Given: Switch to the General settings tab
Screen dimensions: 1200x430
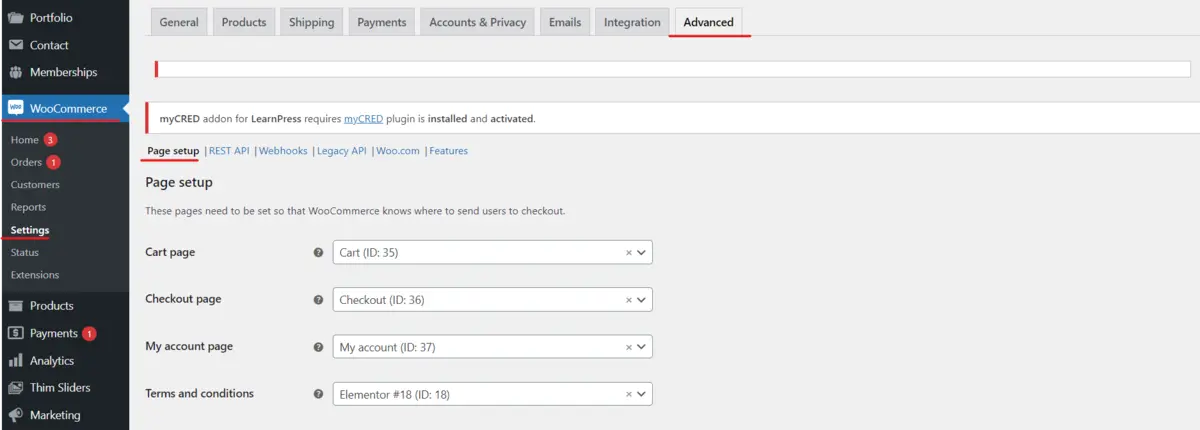Looking at the screenshot, I should tap(179, 22).
